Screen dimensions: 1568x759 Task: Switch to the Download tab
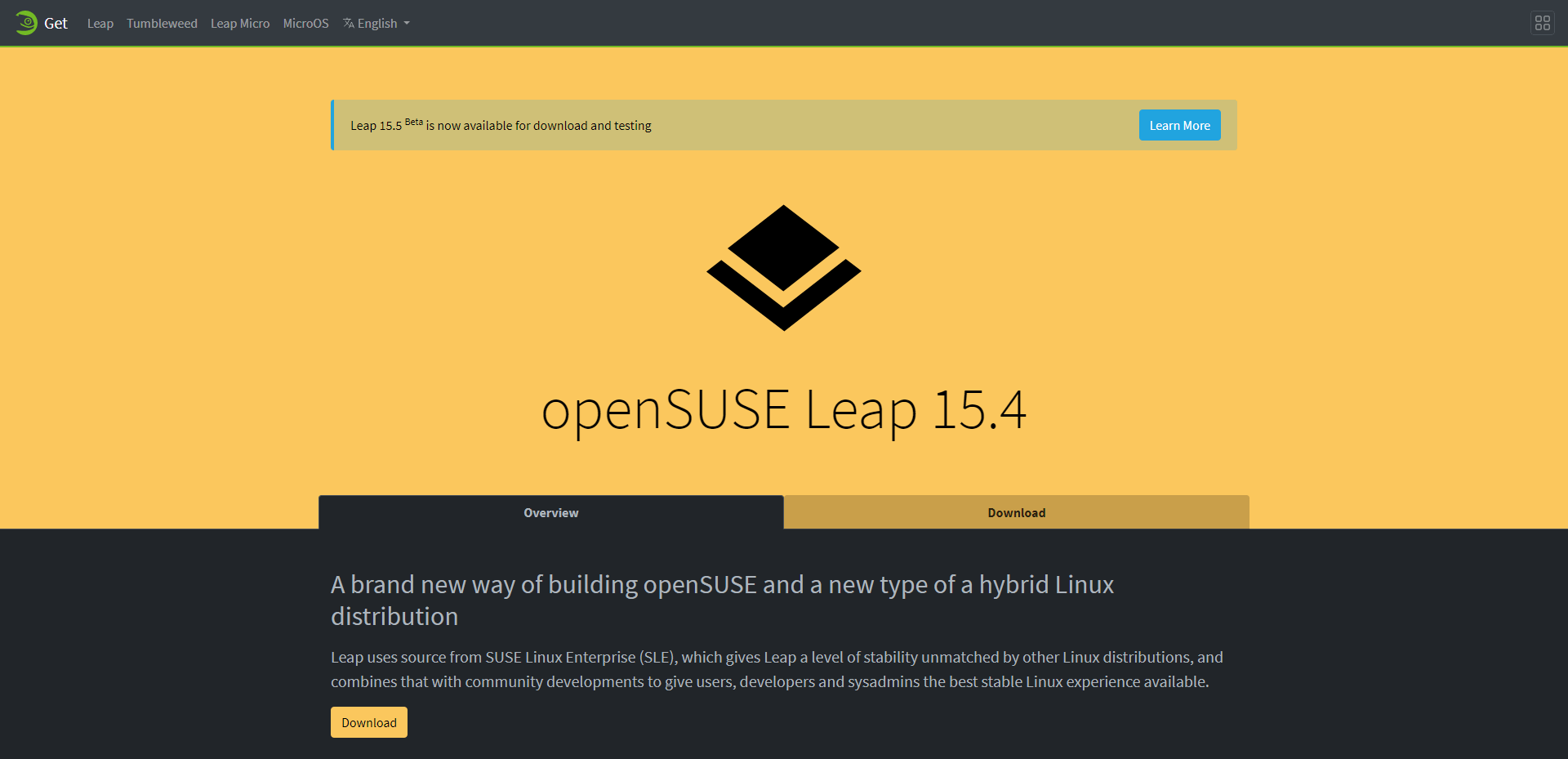[x=1017, y=512]
